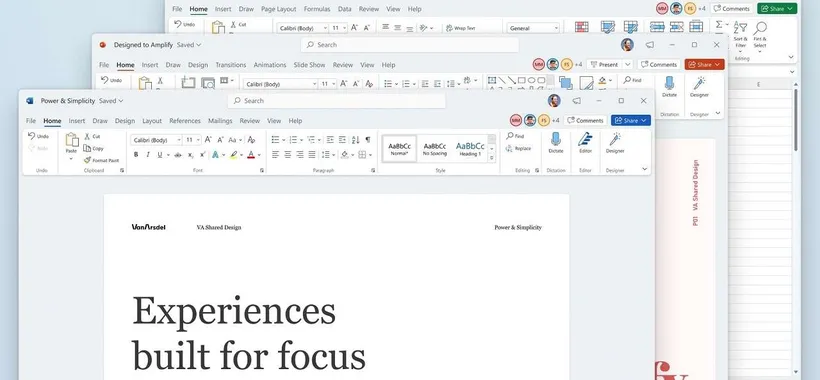The height and width of the screenshot is (380, 820).
Task: Click Replace in Word Editing group
Action: [x=518, y=148]
